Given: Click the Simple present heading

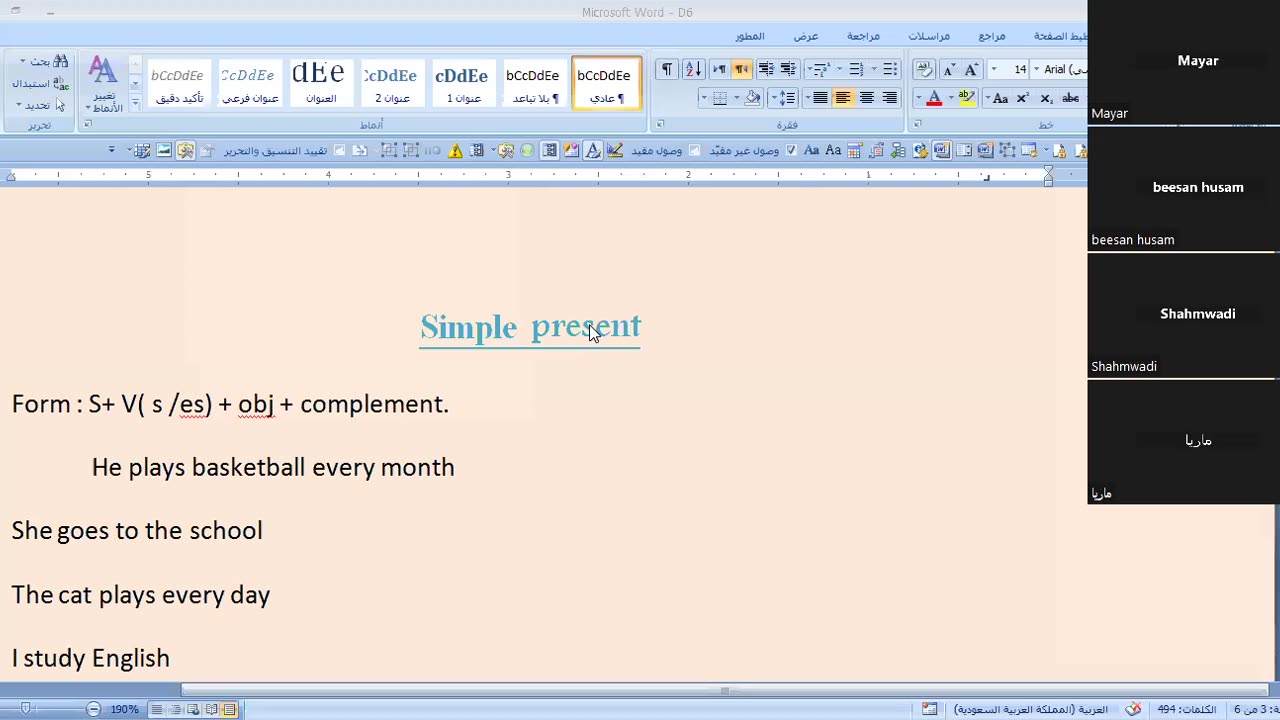Looking at the screenshot, I should pyautogui.click(x=530, y=327).
